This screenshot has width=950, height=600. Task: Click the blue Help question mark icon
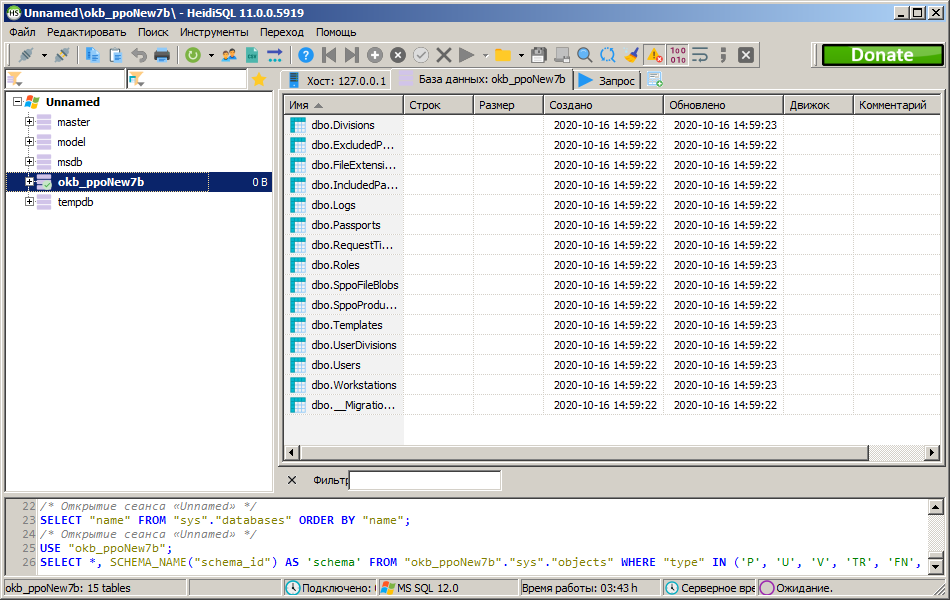(x=306, y=55)
